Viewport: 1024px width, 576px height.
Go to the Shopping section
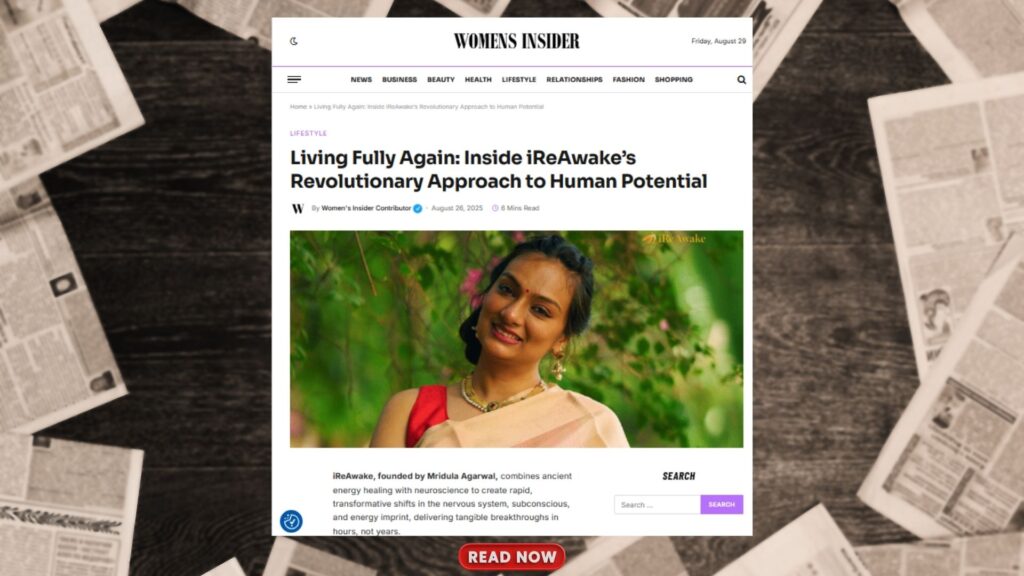point(673,80)
